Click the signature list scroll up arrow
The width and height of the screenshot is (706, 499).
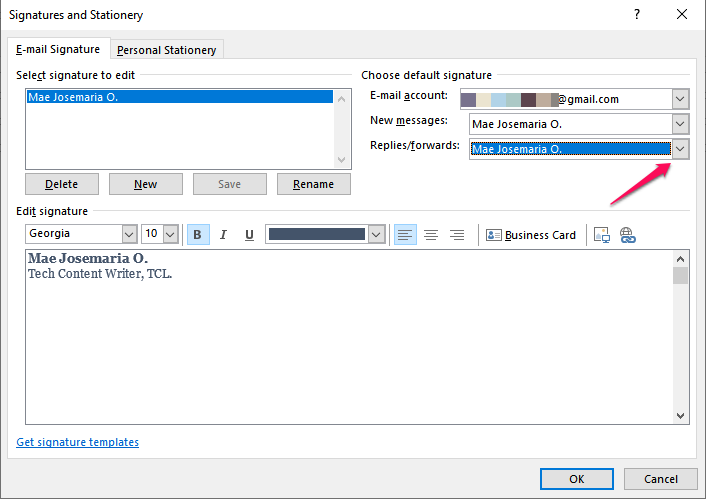point(342,99)
